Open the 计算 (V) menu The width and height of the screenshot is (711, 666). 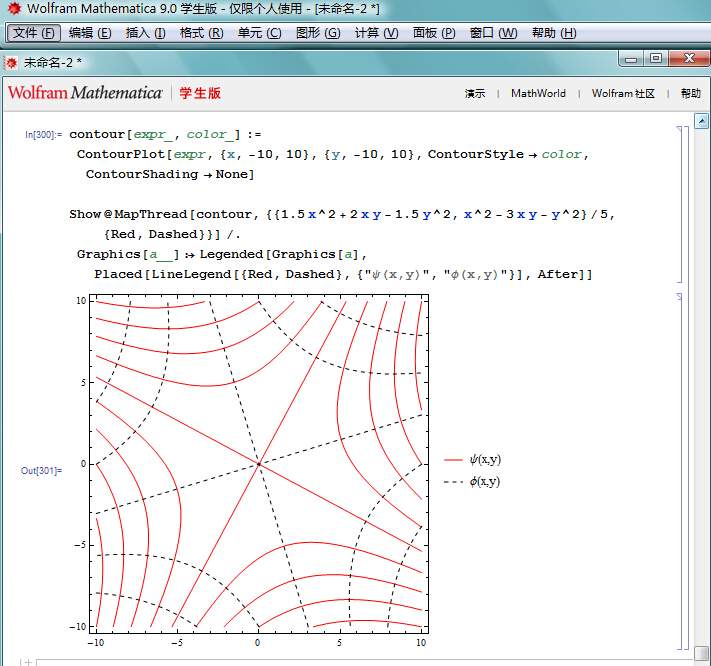click(376, 33)
